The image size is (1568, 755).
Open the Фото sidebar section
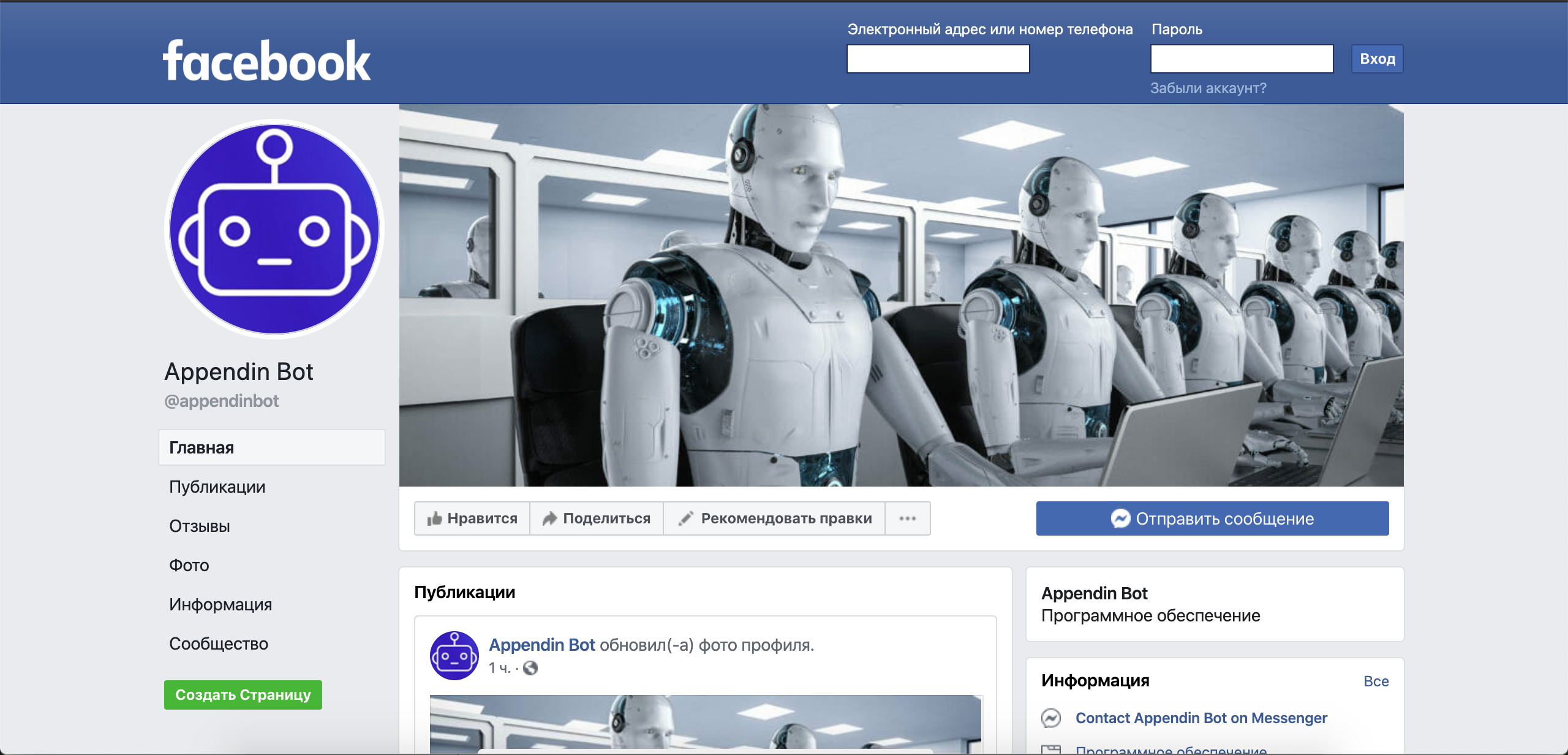click(189, 565)
